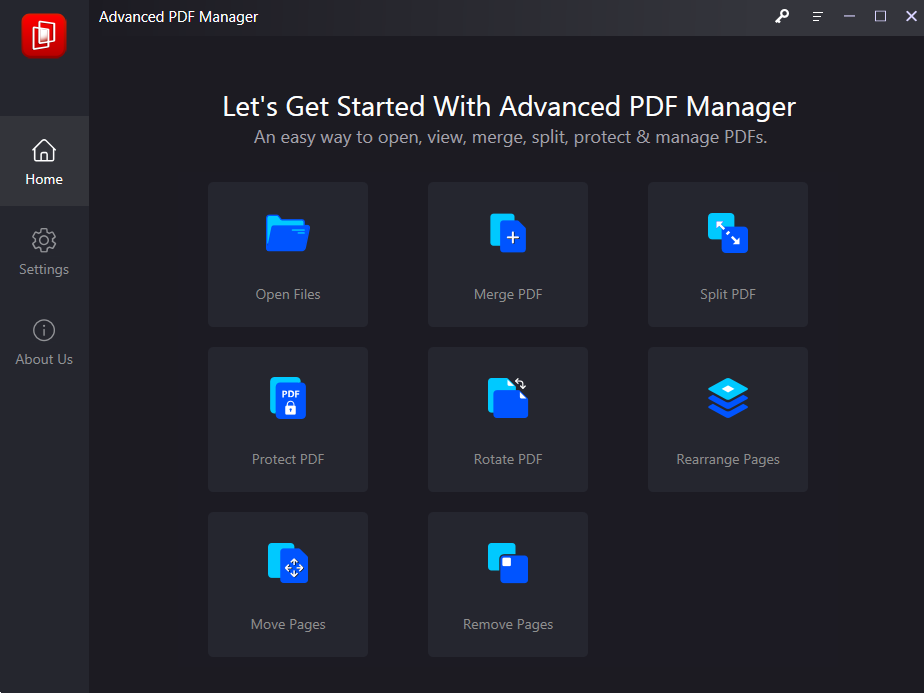924x693 pixels.
Task: Open the About Us sidebar label
Action: [x=44, y=359]
